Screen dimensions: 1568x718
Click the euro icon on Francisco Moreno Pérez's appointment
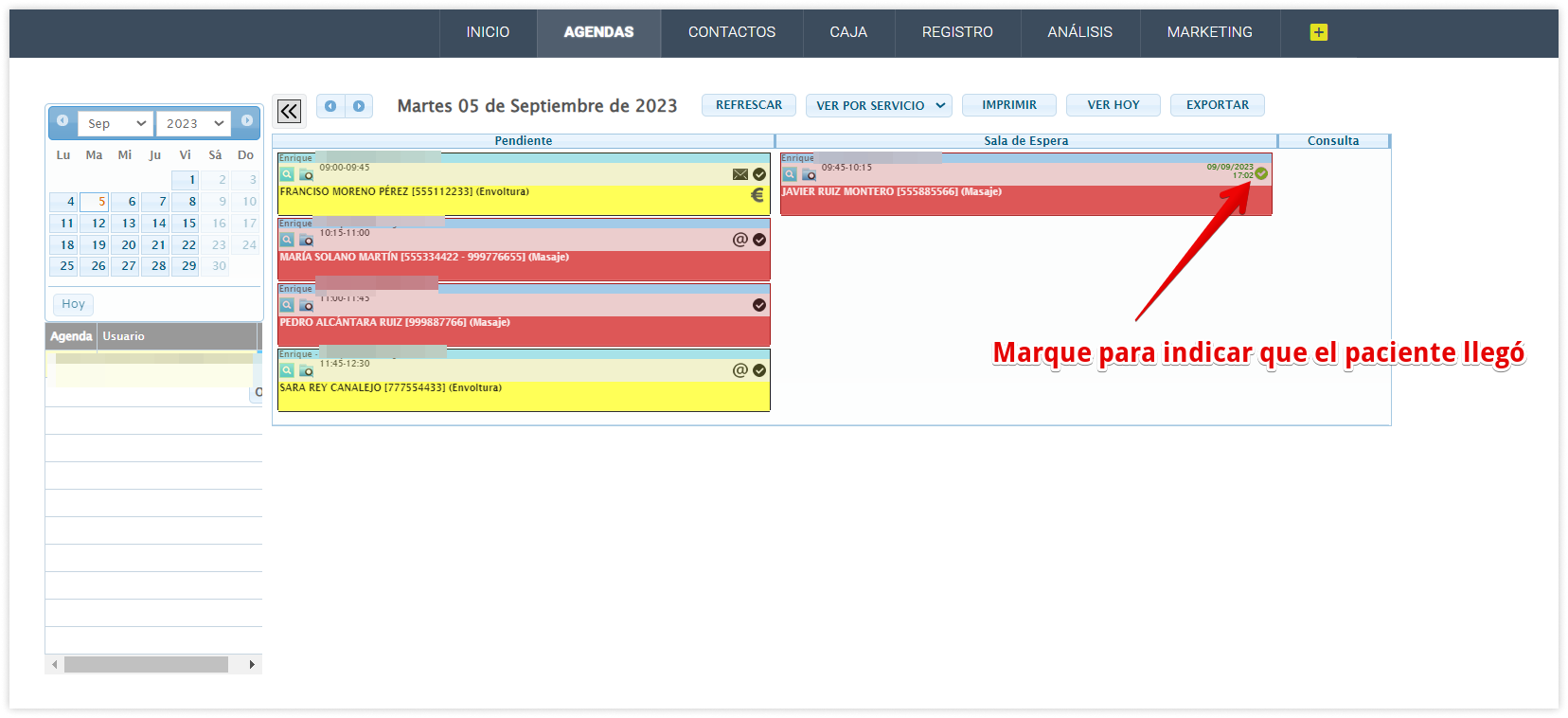(757, 194)
